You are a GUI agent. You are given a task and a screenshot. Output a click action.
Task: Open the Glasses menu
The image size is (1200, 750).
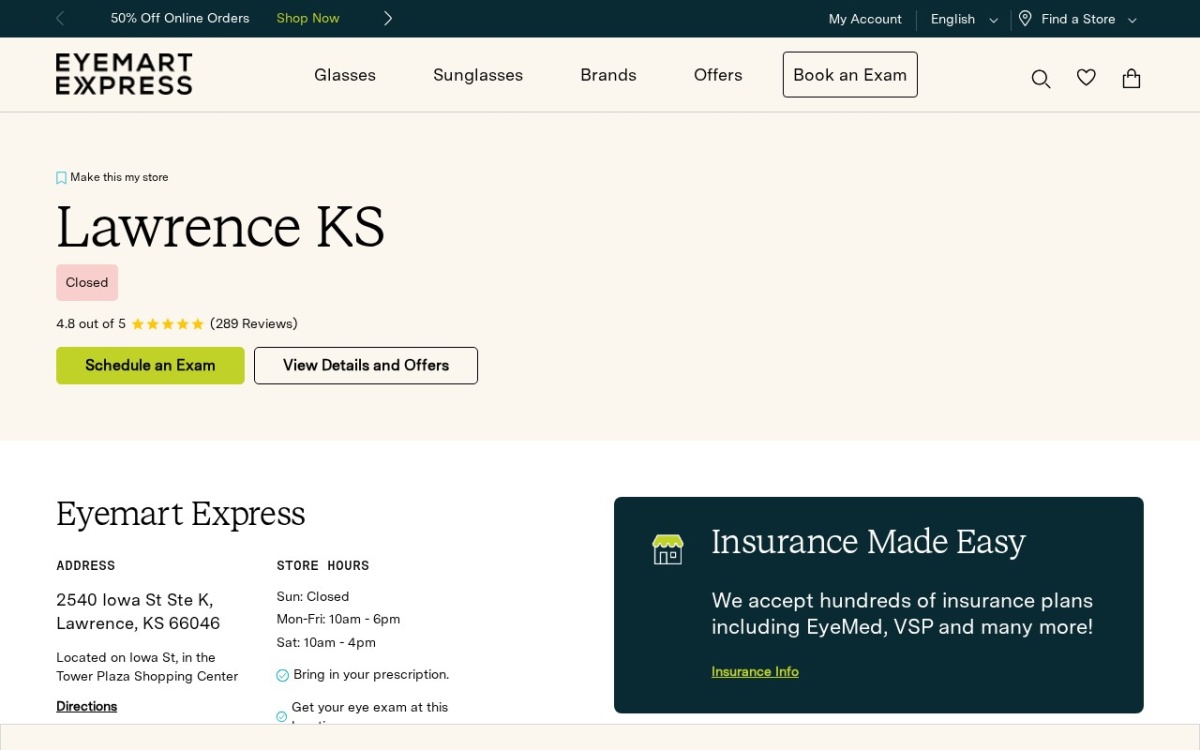pyautogui.click(x=345, y=75)
